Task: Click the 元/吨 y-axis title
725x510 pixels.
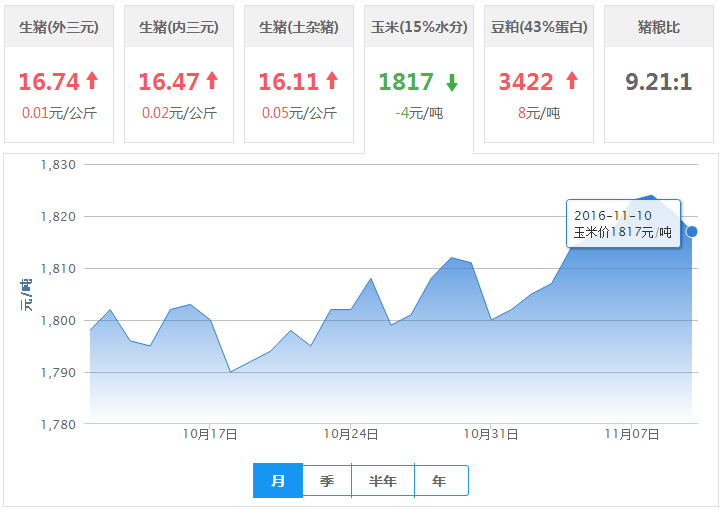Action: point(26,295)
